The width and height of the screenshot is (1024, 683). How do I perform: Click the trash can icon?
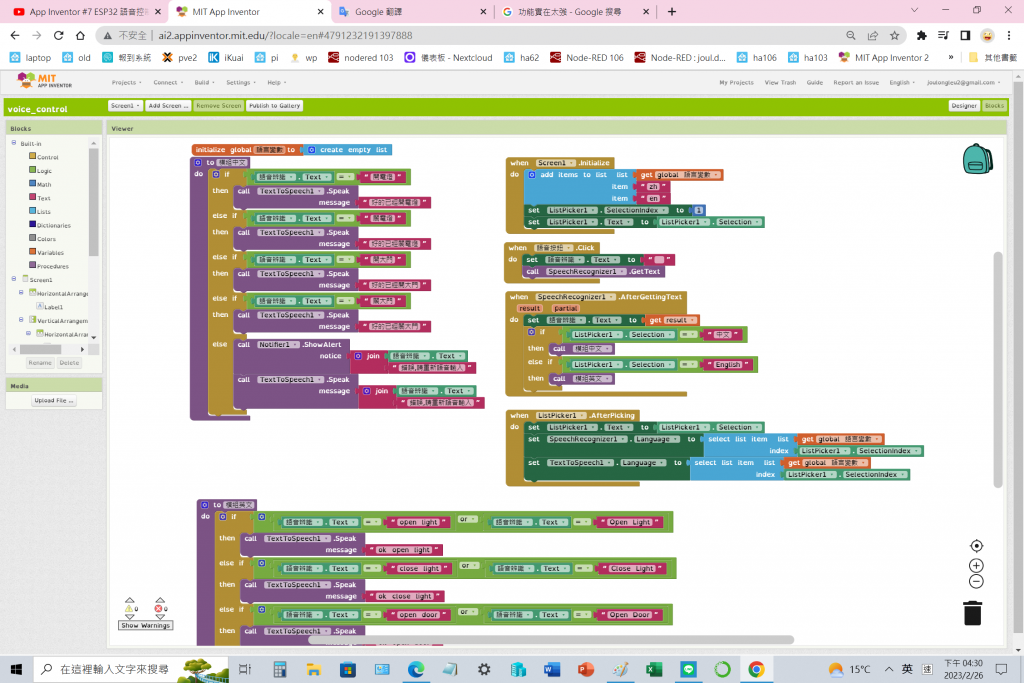(x=972, y=613)
